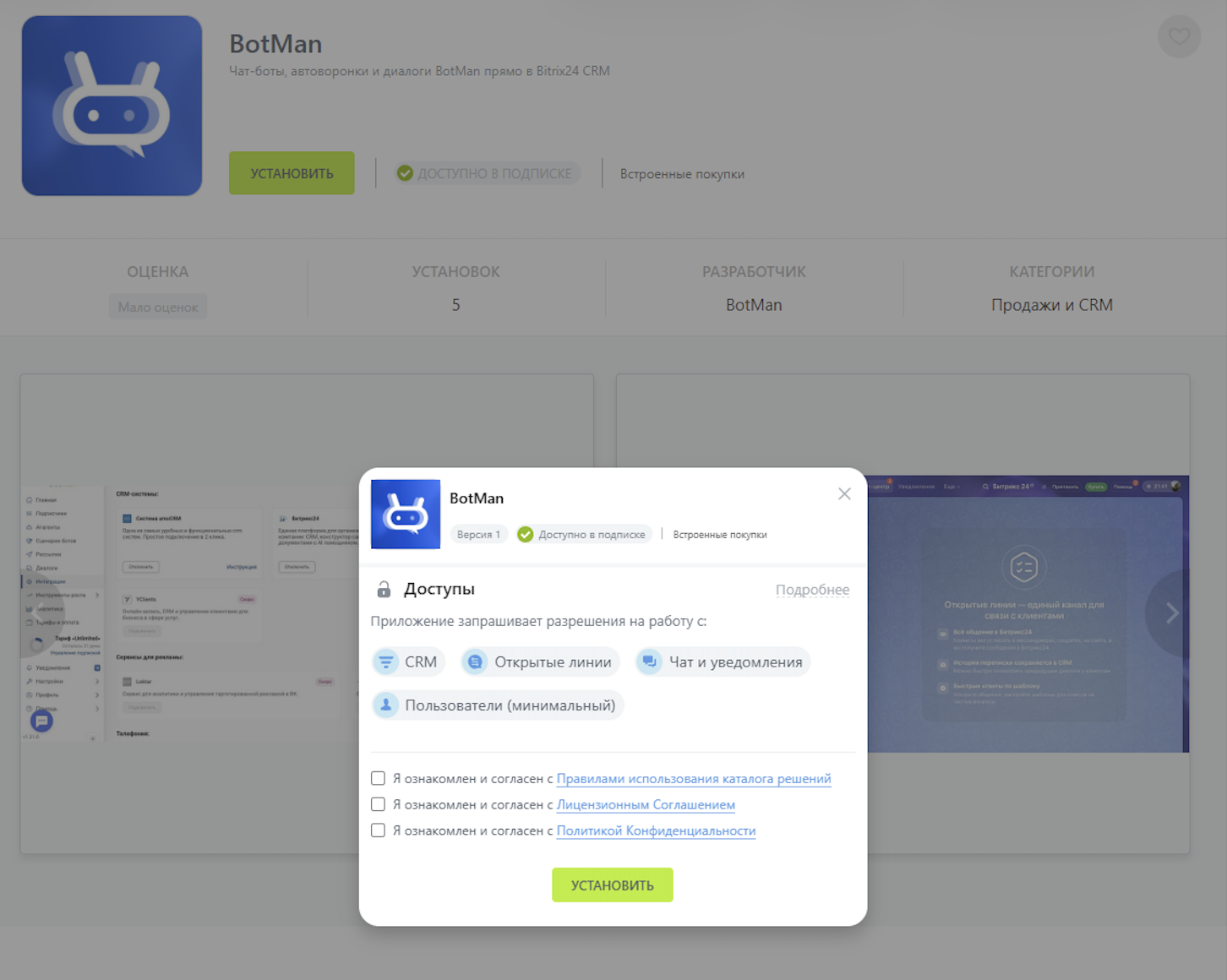Close the BotMan install dialog
Image resolution: width=1227 pixels, height=980 pixels.
coord(844,493)
